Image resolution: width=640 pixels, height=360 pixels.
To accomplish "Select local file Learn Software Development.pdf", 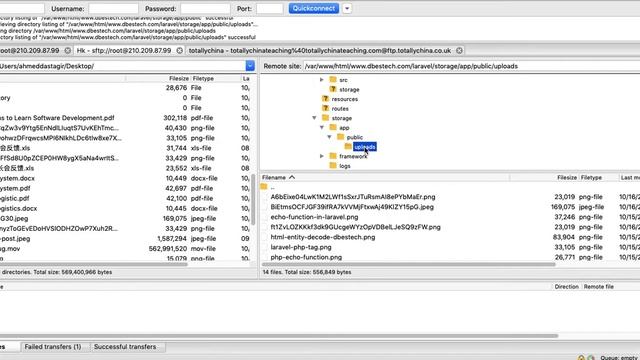I will coord(57,118).
